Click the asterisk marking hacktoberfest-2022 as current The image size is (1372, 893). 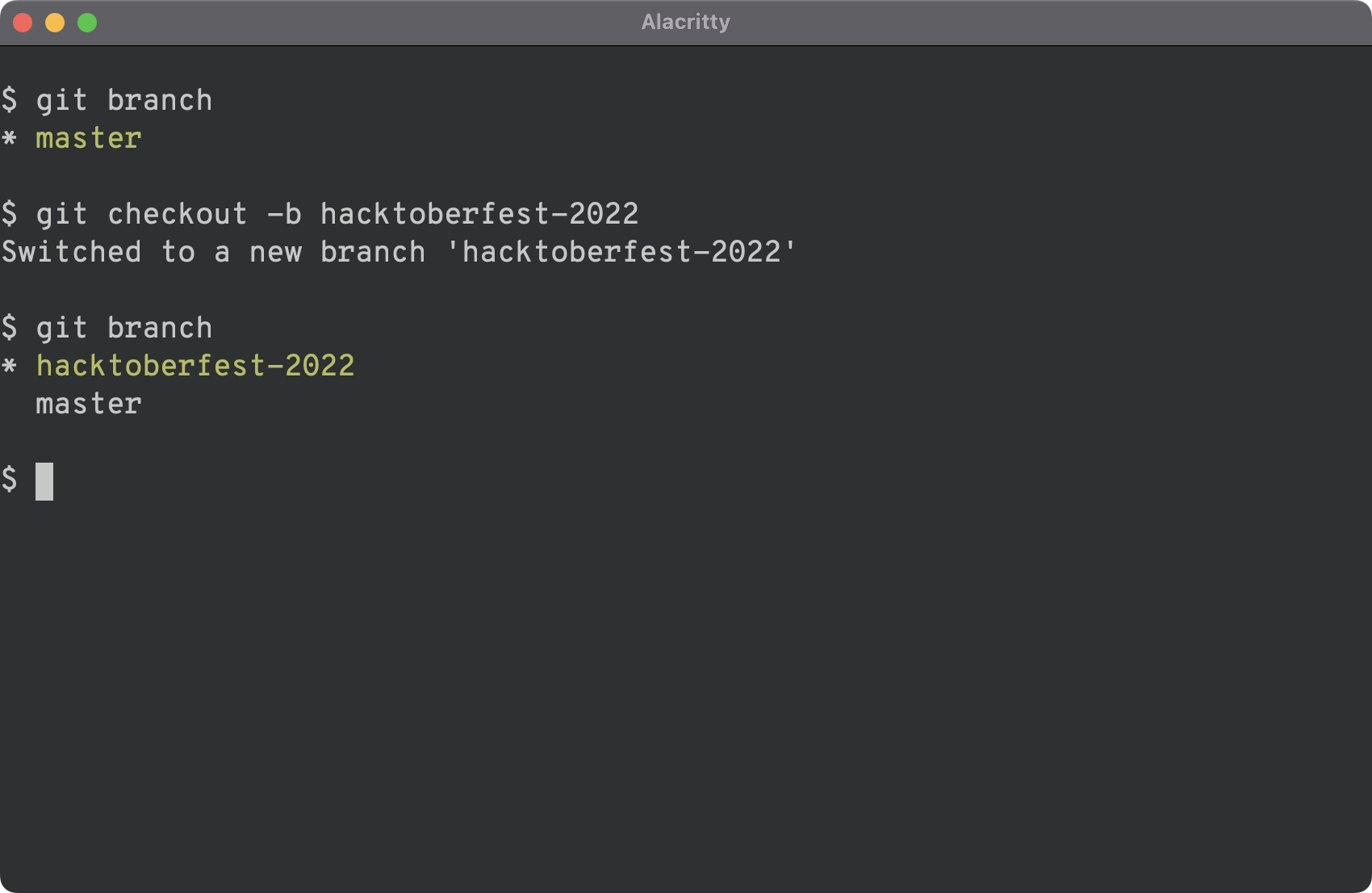coord(10,366)
